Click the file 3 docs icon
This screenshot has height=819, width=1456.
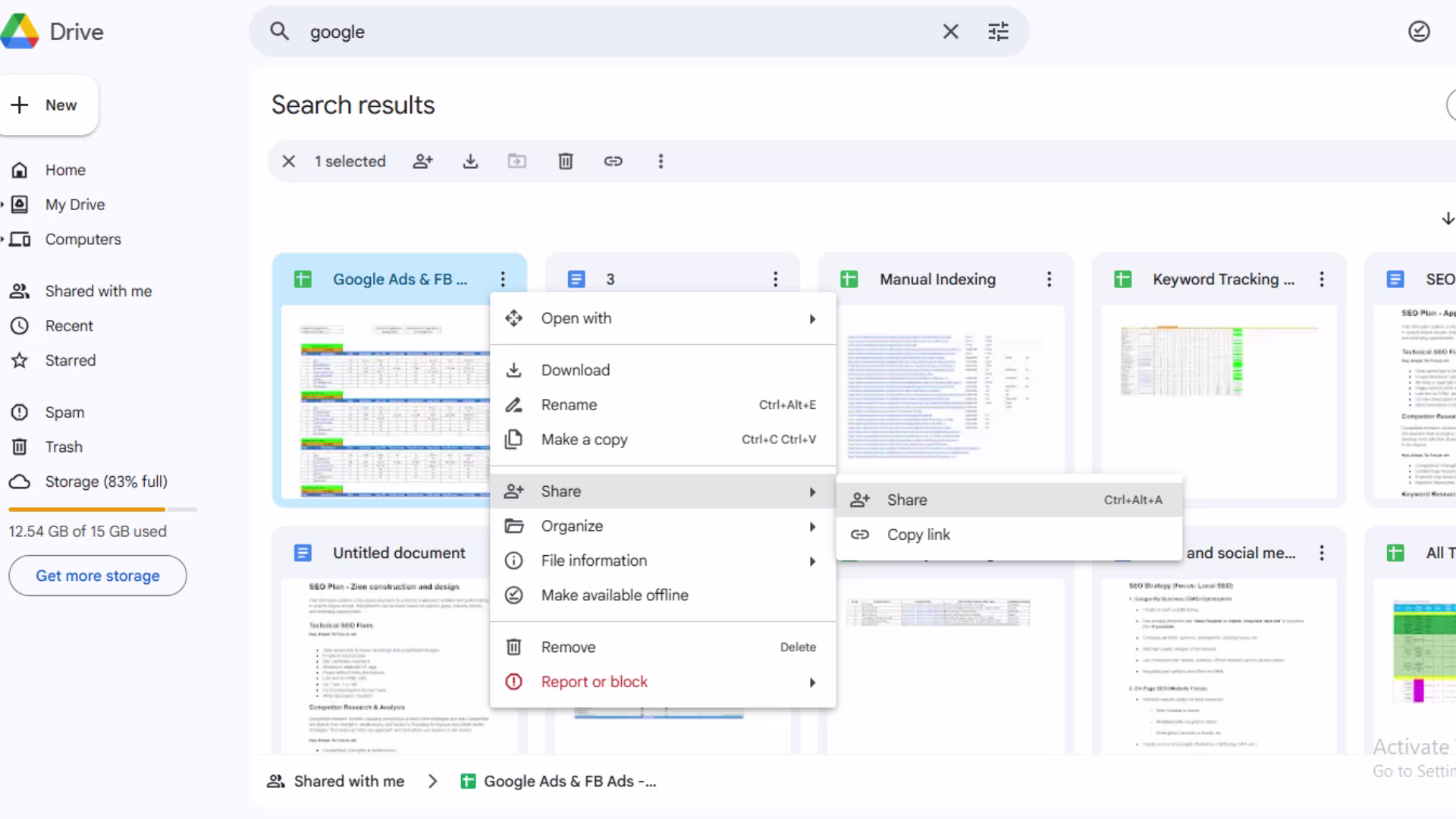pyautogui.click(x=576, y=279)
